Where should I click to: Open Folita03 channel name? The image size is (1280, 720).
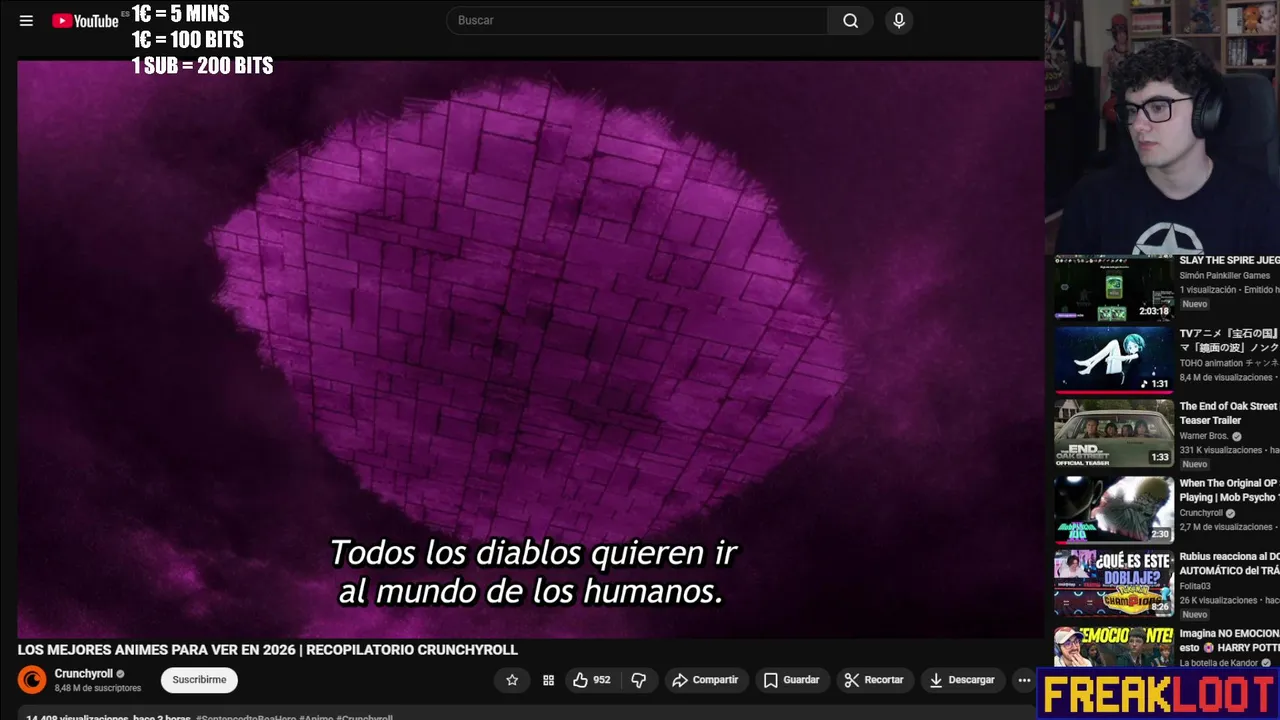pyautogui.click(x=1195, y=586)
